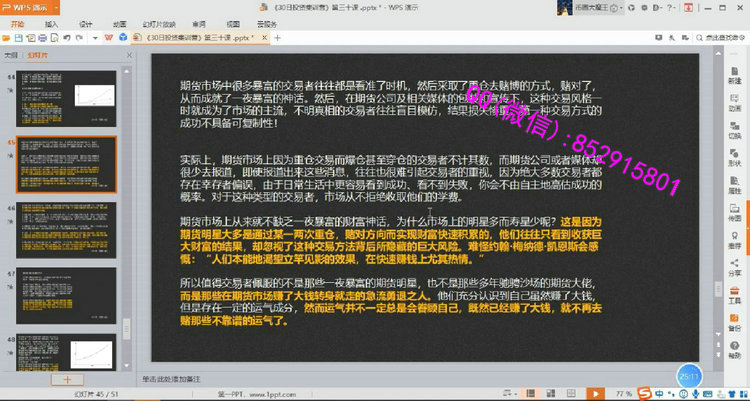This screenshot has height=401, width=750.
Task: Click the Print icon in quick toolbar
Action: pos(43,38)
